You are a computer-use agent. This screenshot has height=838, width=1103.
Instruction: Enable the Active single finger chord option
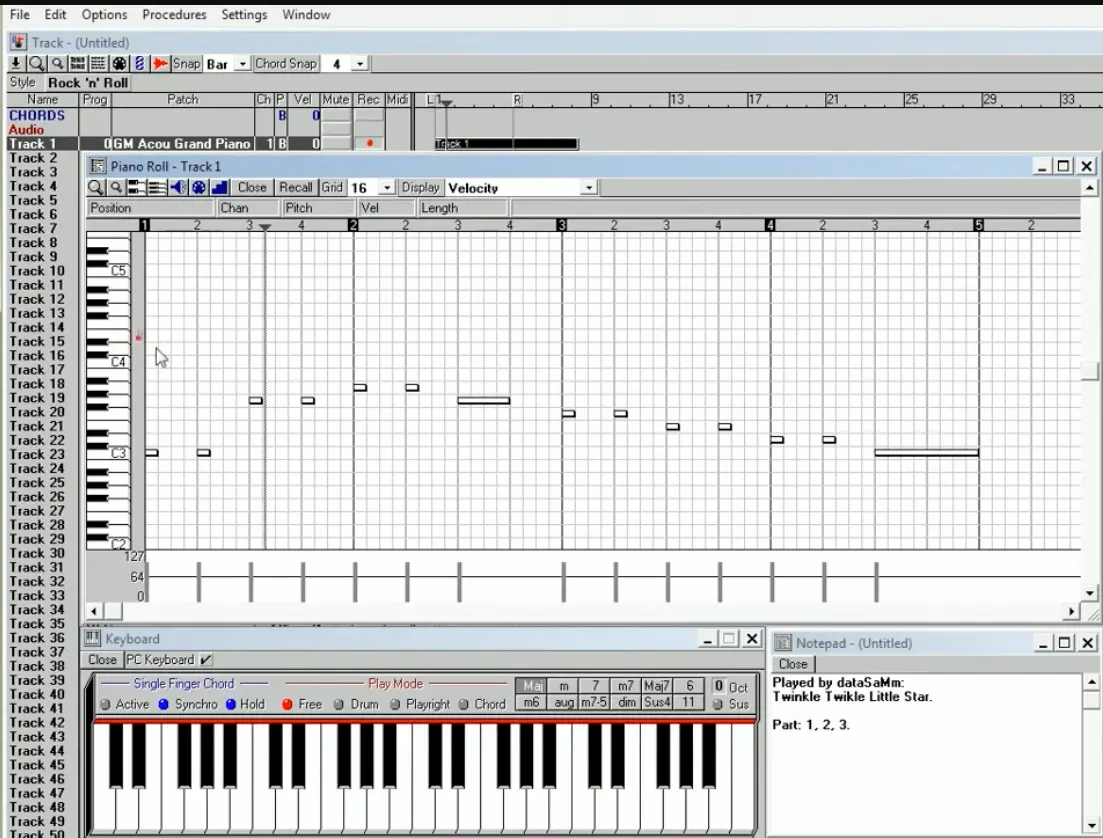point(104,705)
